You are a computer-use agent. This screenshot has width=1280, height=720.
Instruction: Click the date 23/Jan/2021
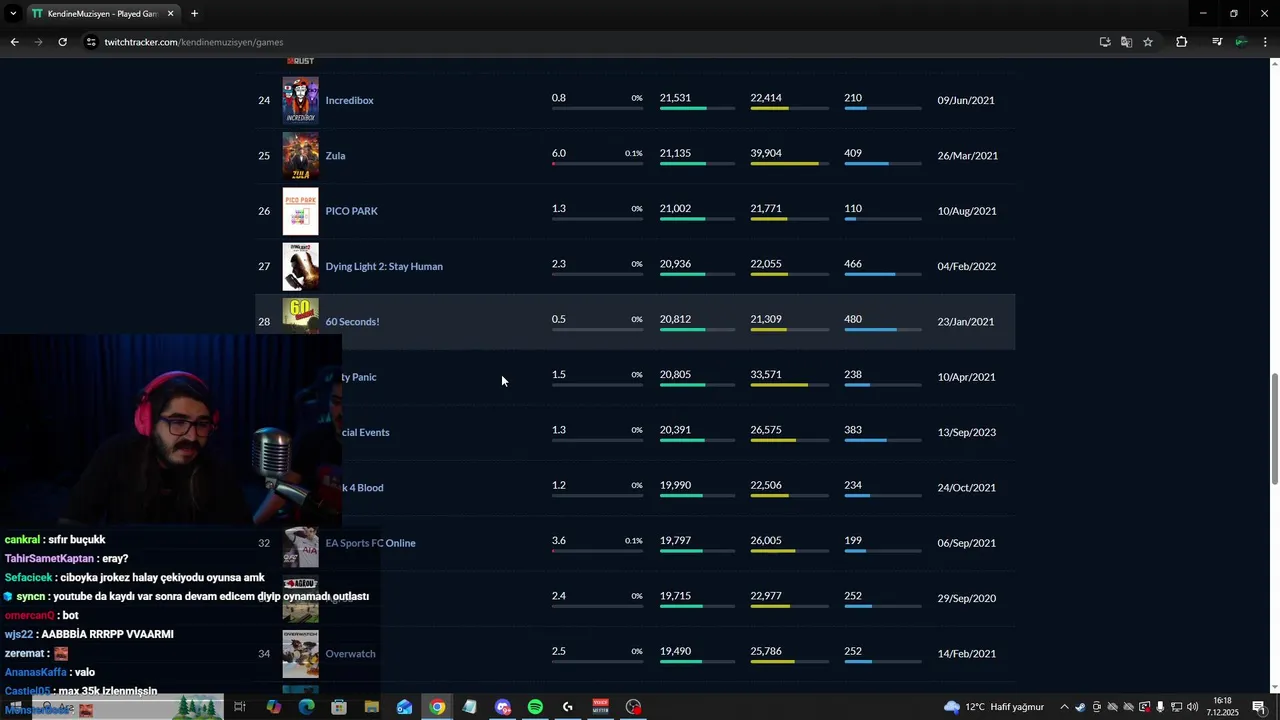point(966,322)
